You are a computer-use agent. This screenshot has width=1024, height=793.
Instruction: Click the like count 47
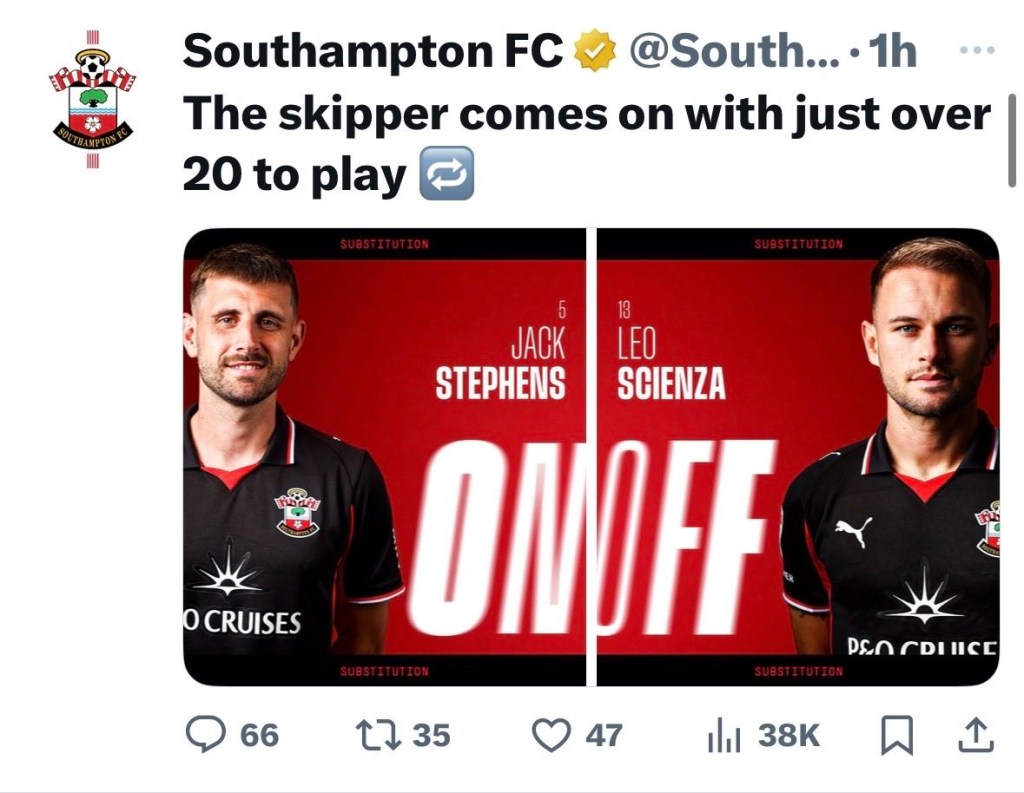pos(603,736)
